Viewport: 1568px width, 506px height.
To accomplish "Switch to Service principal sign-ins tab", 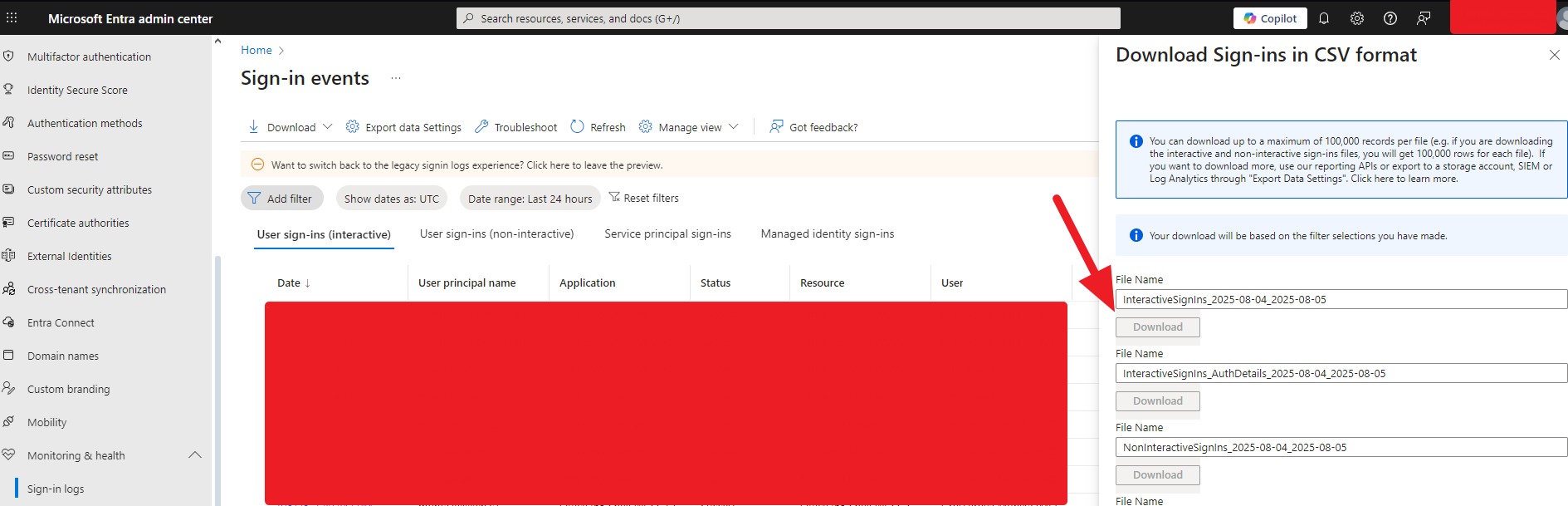I will (667, 233).
